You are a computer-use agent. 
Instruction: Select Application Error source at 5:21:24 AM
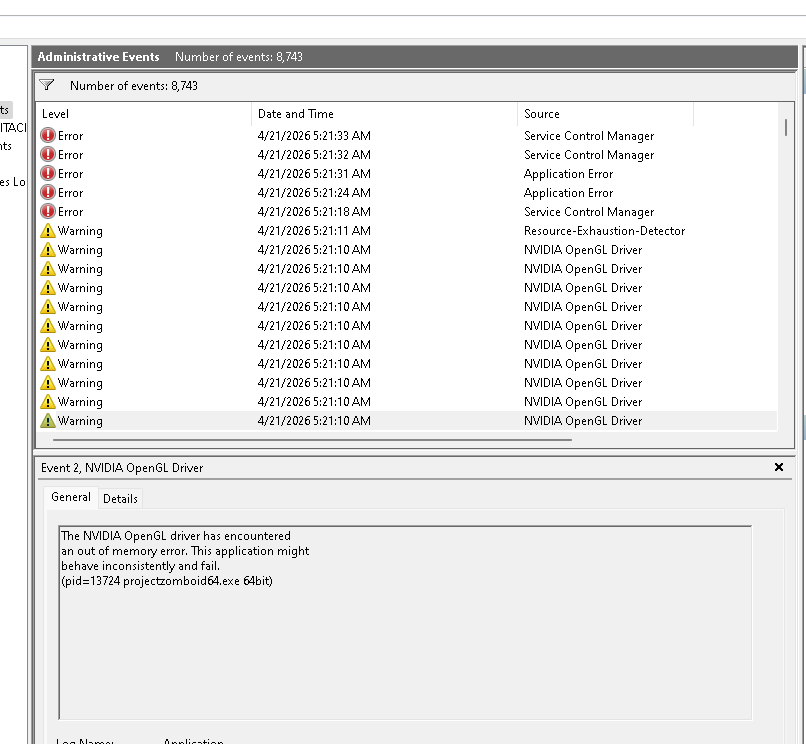(568, 193)
